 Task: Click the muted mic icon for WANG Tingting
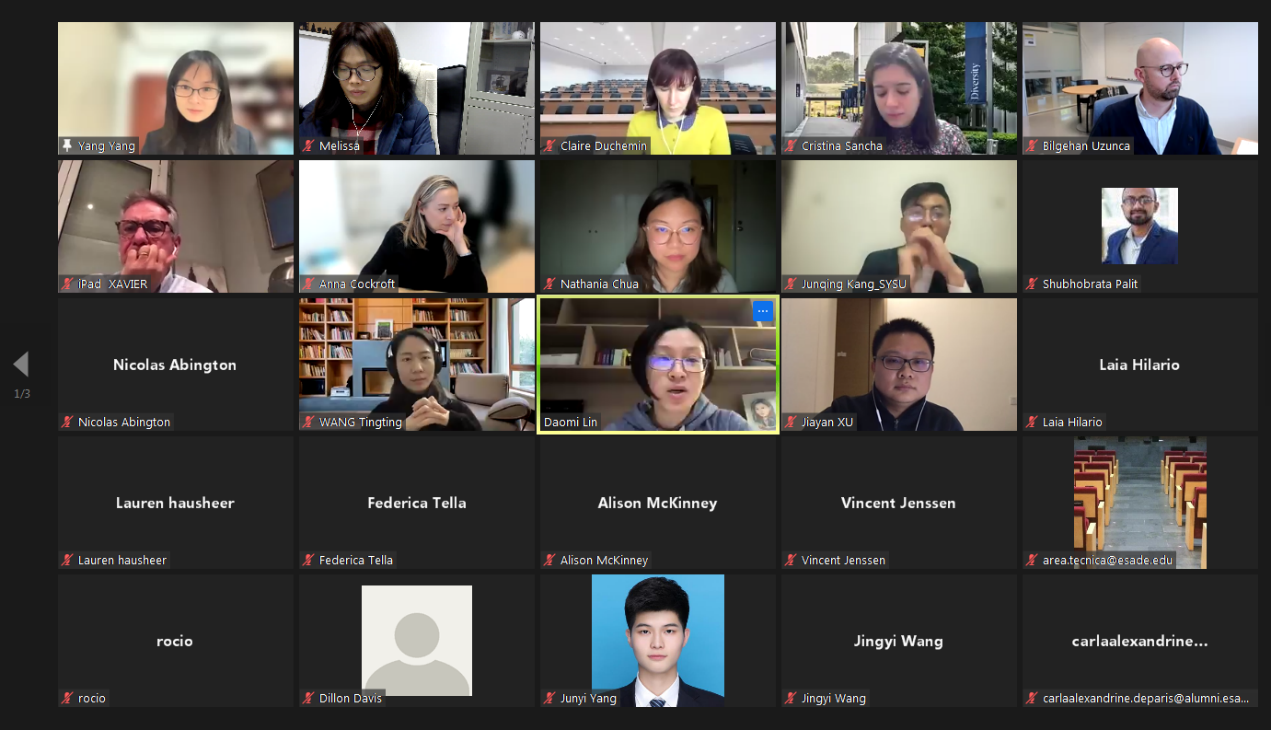[x=309, y=422]
